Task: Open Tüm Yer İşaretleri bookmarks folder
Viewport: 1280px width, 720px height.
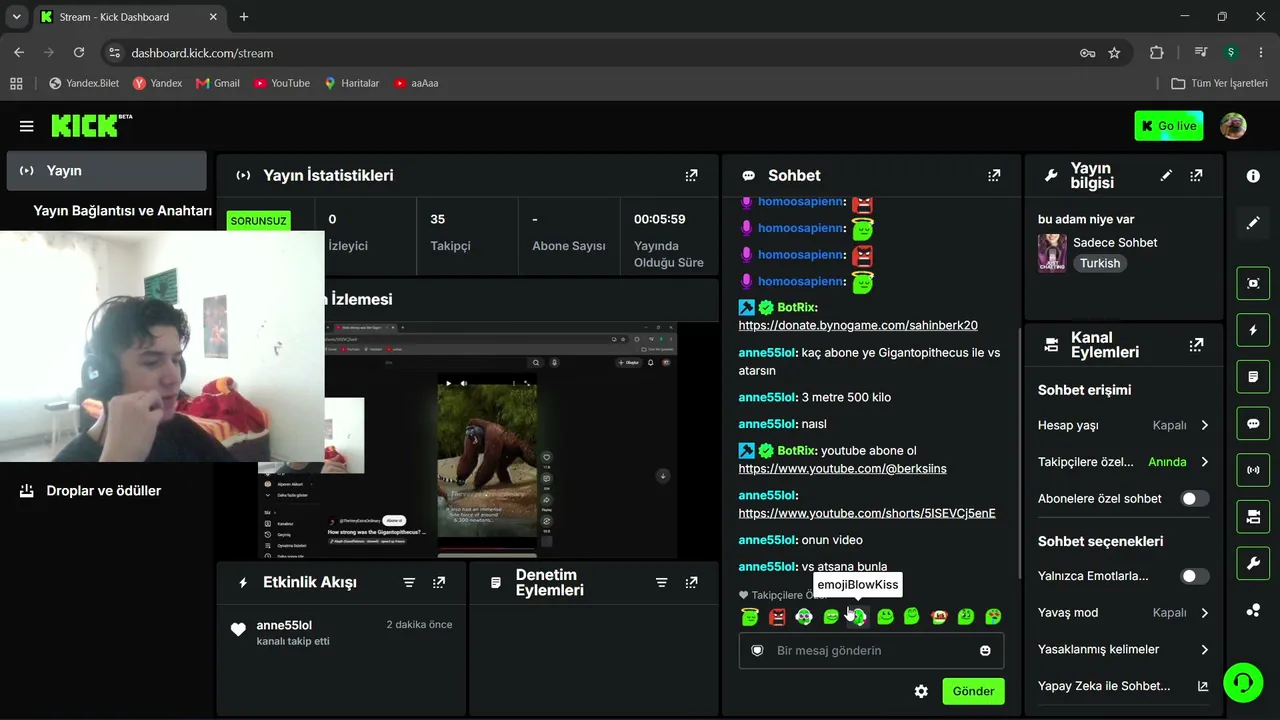Action: click(1220, 83)
